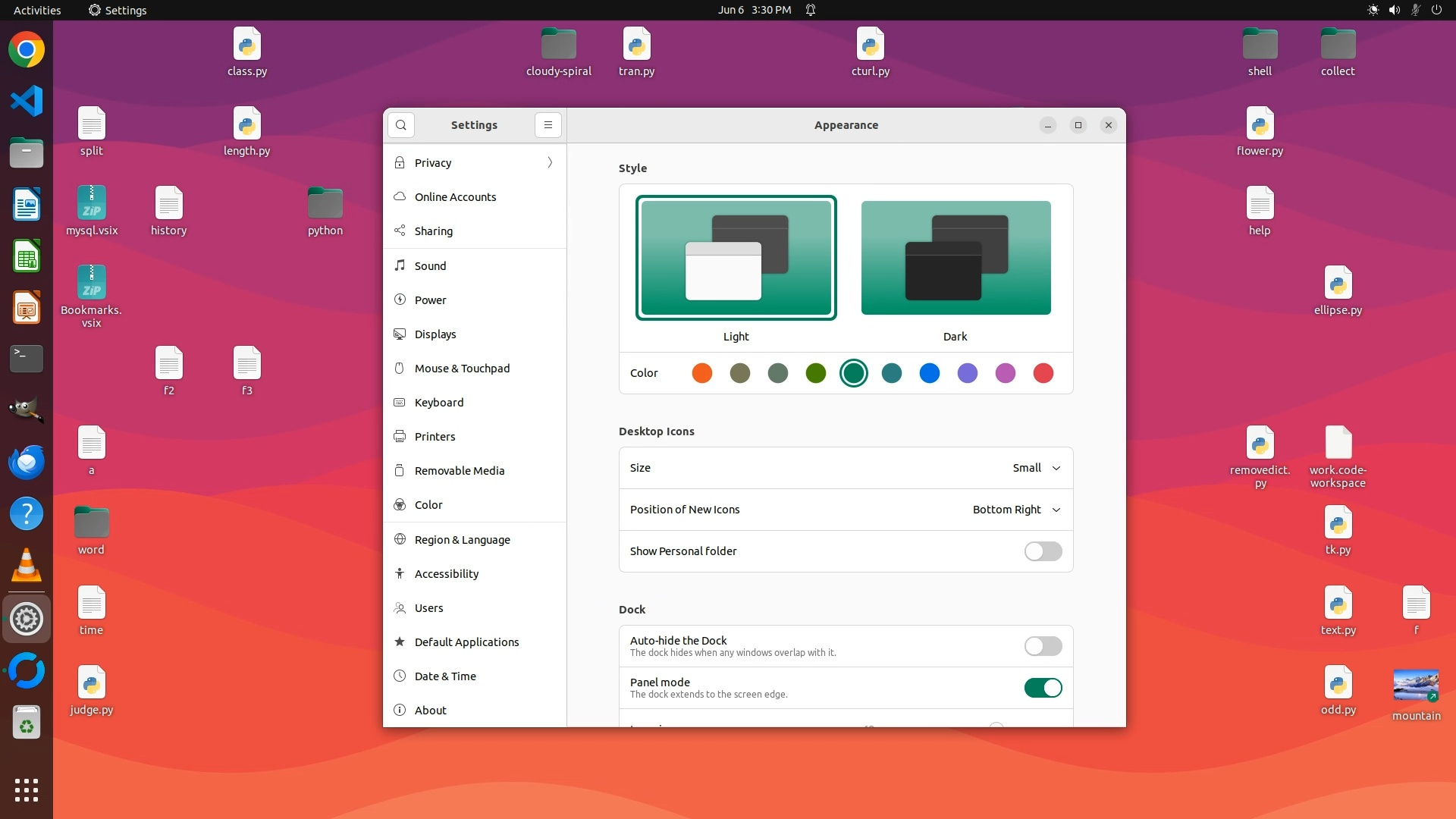Image resolution: width=1456 pixels, height=819 pixels.
Task: Click the search icon in Settings header
Action: [401, 125]
